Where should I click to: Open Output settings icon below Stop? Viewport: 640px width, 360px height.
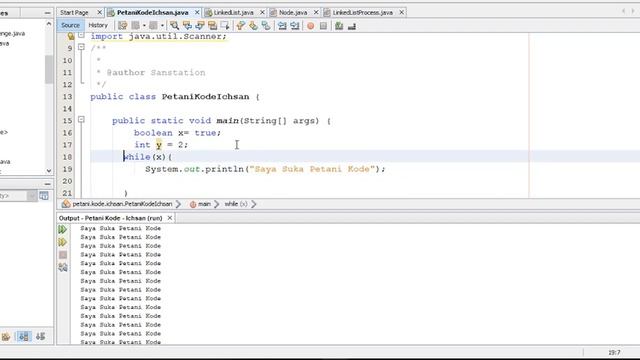[x=62, y=267]
